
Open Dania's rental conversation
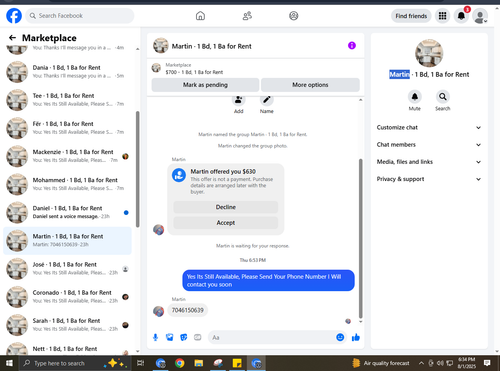pyautogui.click(x=68, y=72)
